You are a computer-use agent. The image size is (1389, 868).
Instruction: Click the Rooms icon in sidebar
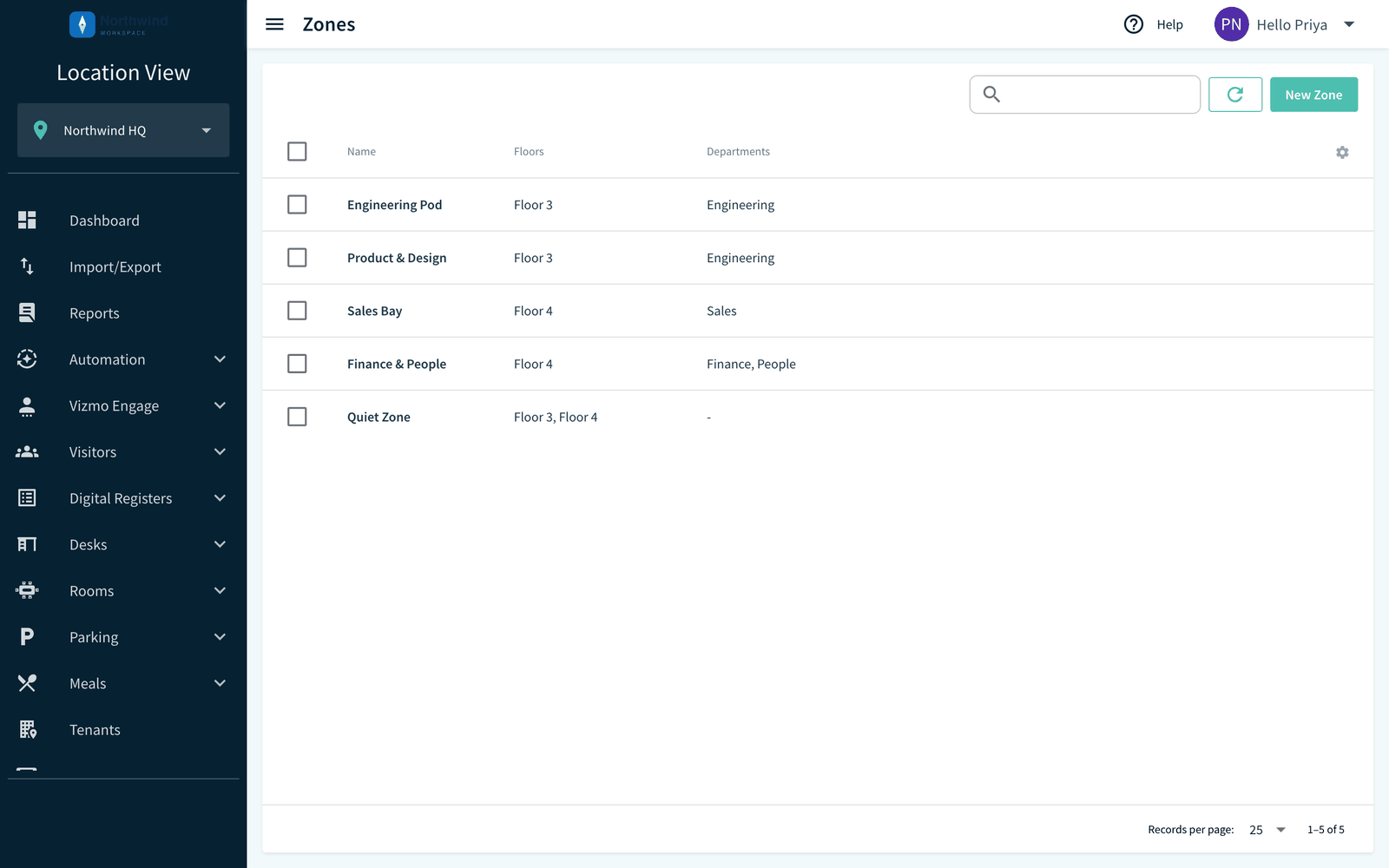point(27,590)
